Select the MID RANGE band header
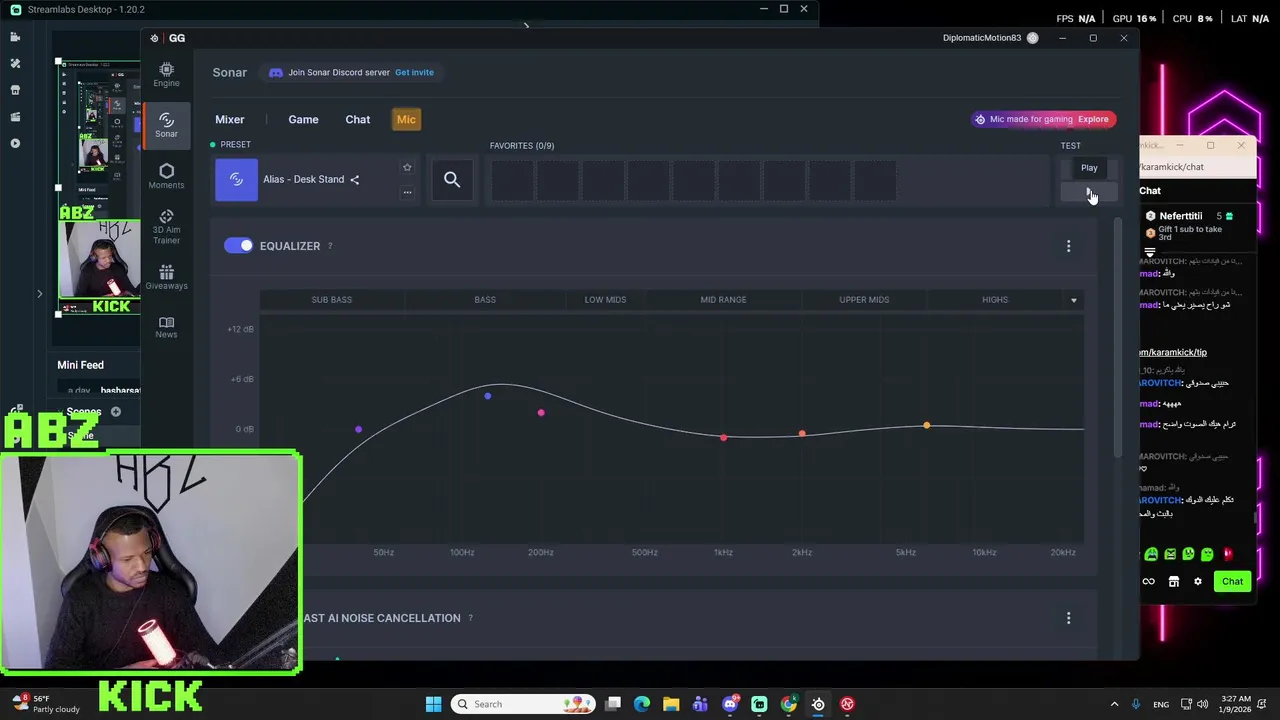This screenshot has width=1280, height=720. (x=723, y=300)
